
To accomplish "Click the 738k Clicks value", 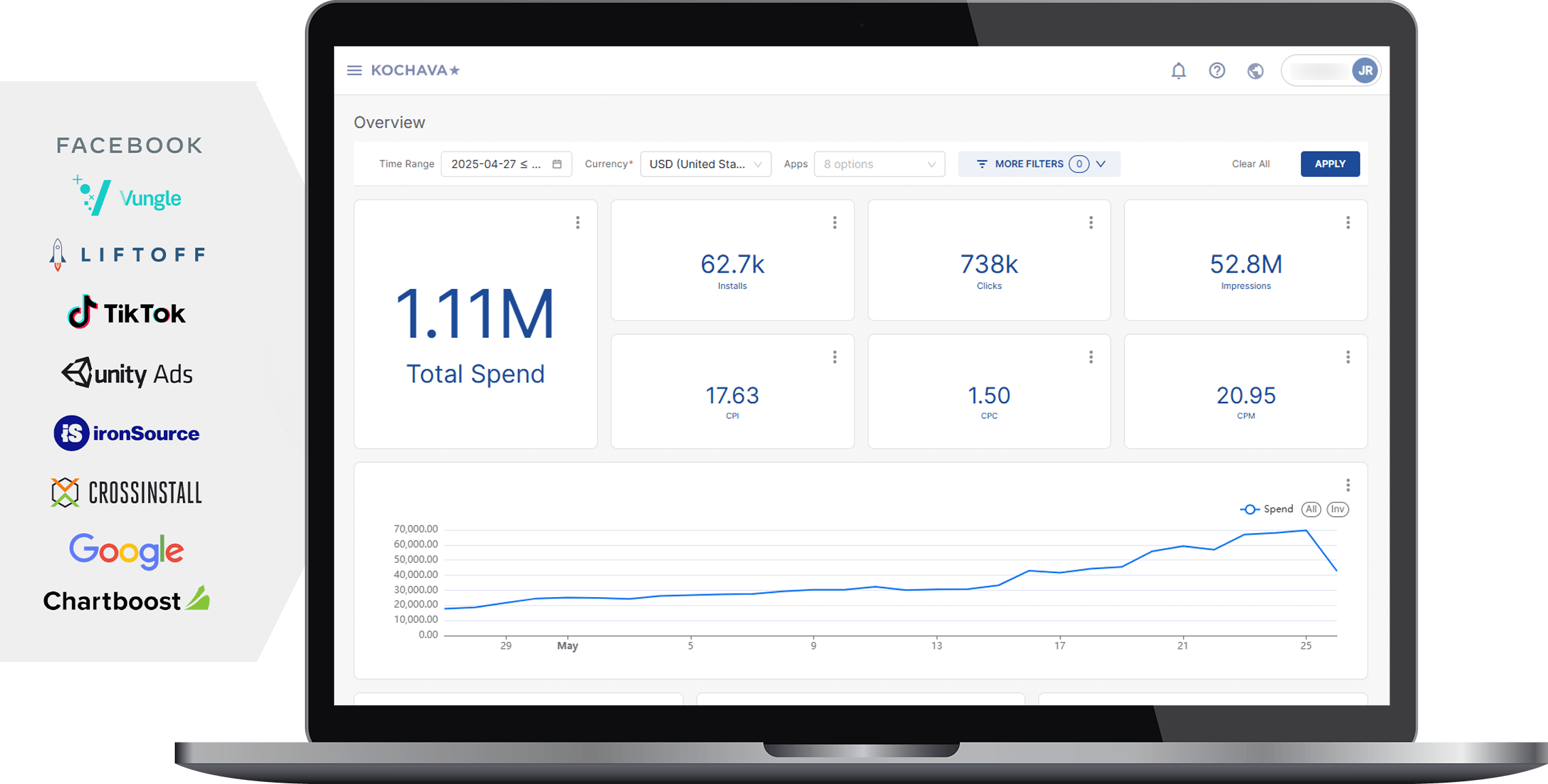I will (x=989, y=264).
